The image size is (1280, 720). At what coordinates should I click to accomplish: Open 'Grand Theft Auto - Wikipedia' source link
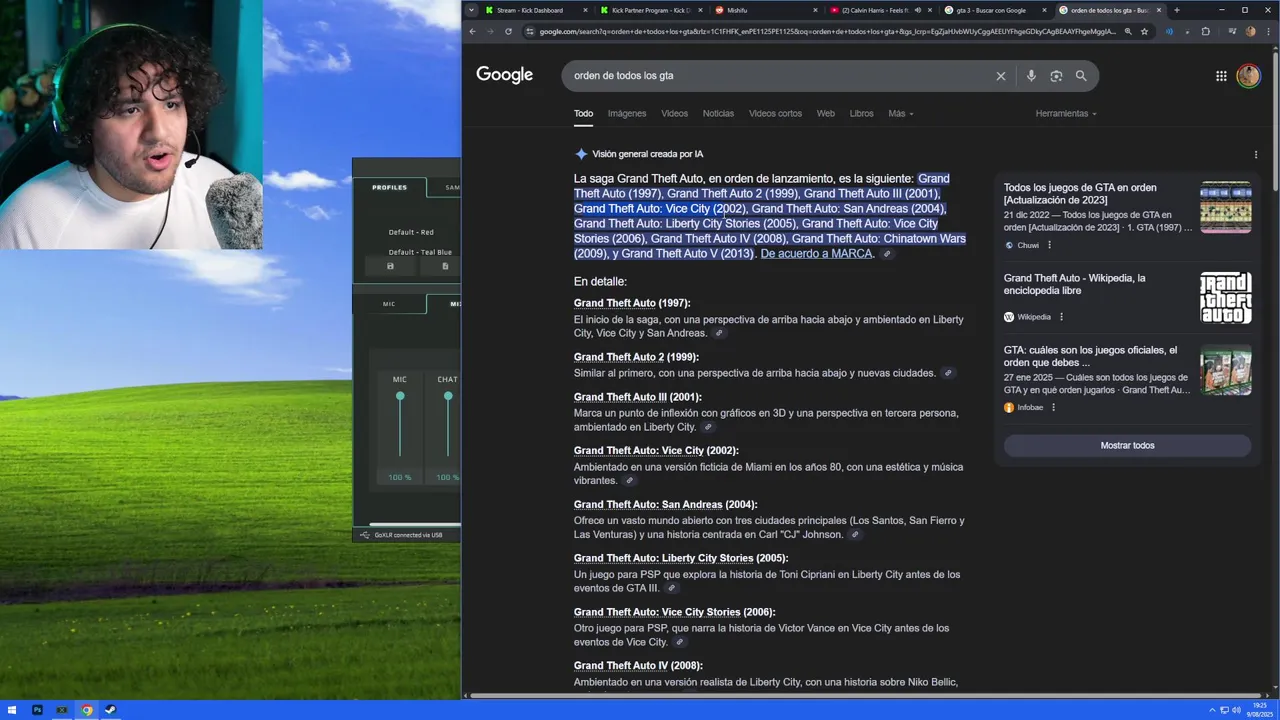(1075, 284)
